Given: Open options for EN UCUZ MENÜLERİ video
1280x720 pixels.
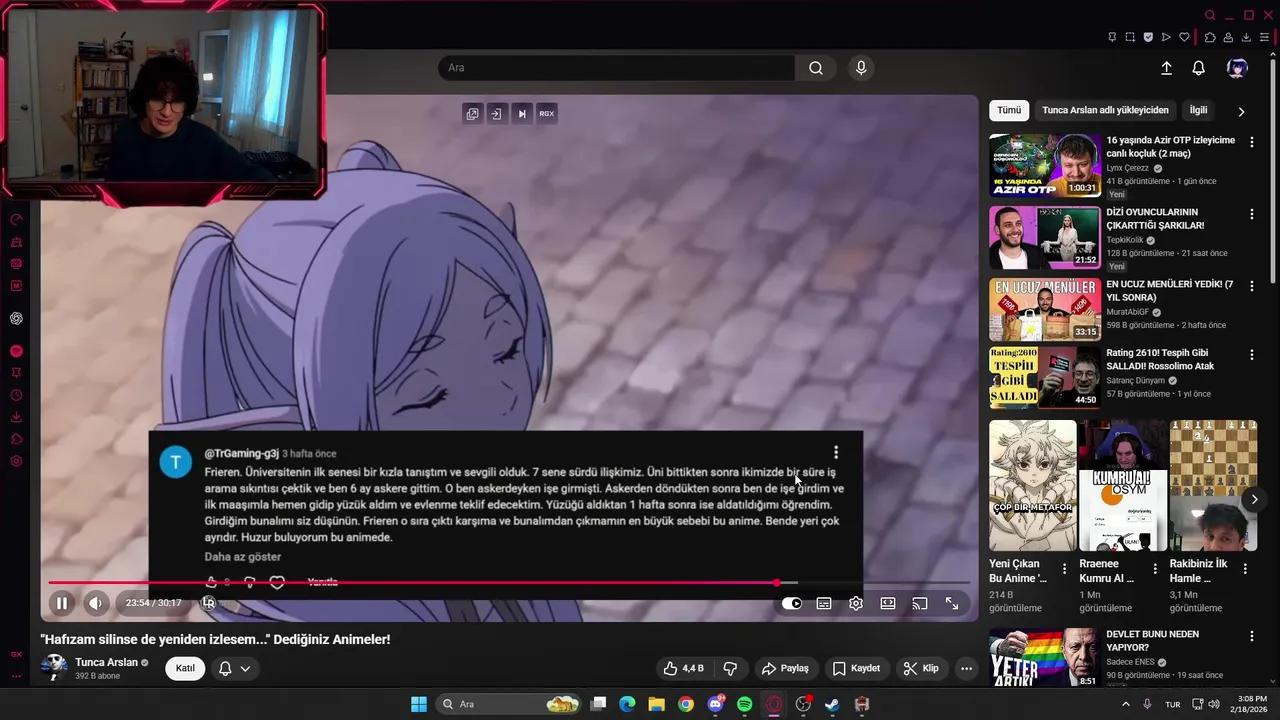Looking at the screenshot, I should click(1251, 287).
